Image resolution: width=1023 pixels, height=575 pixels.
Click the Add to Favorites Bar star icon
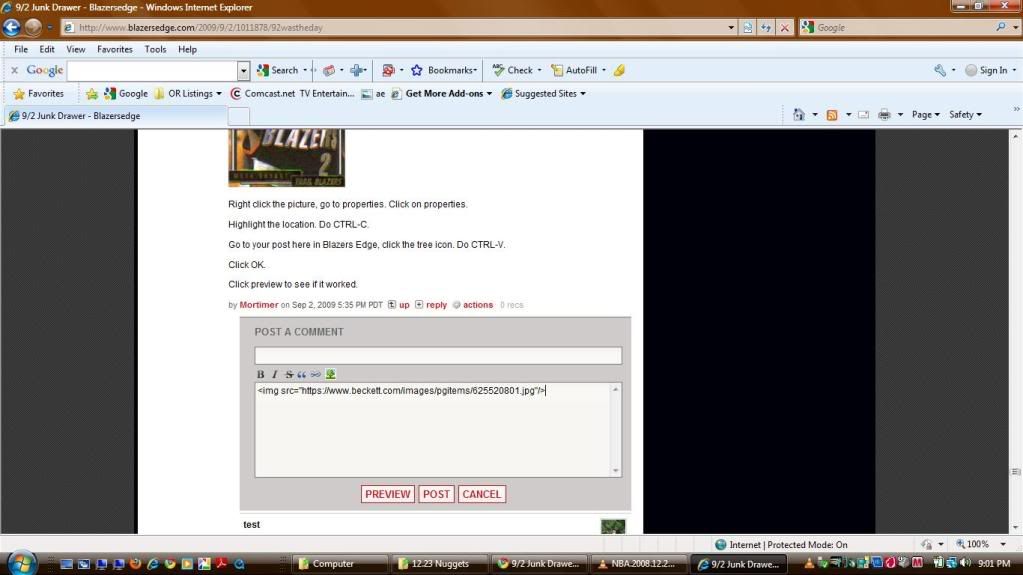92,94
